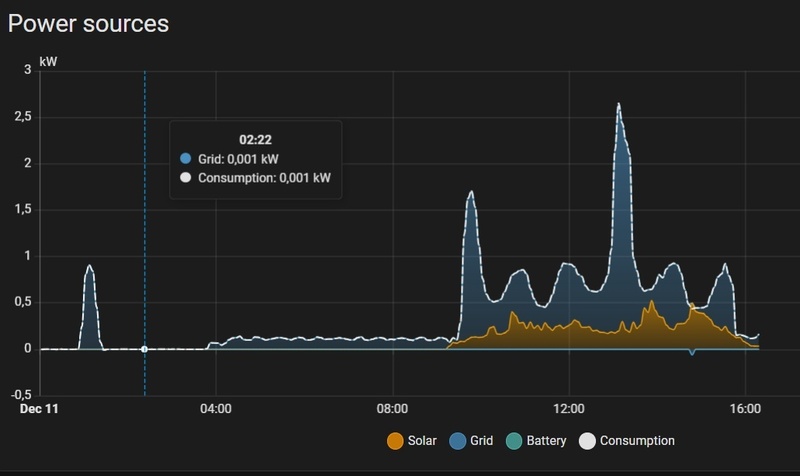
Task: Click the 'Dec 11' date axis label
Action: [39, 409]
